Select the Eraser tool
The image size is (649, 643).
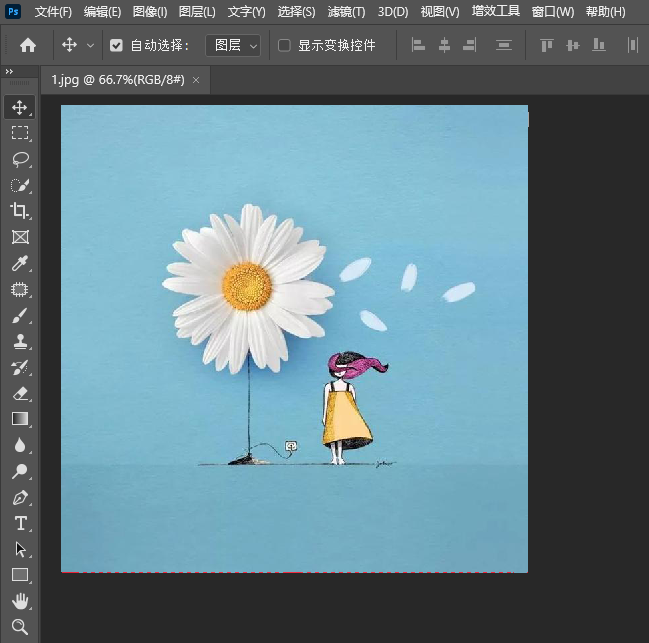pyautogui.click(x=19, y=393)
